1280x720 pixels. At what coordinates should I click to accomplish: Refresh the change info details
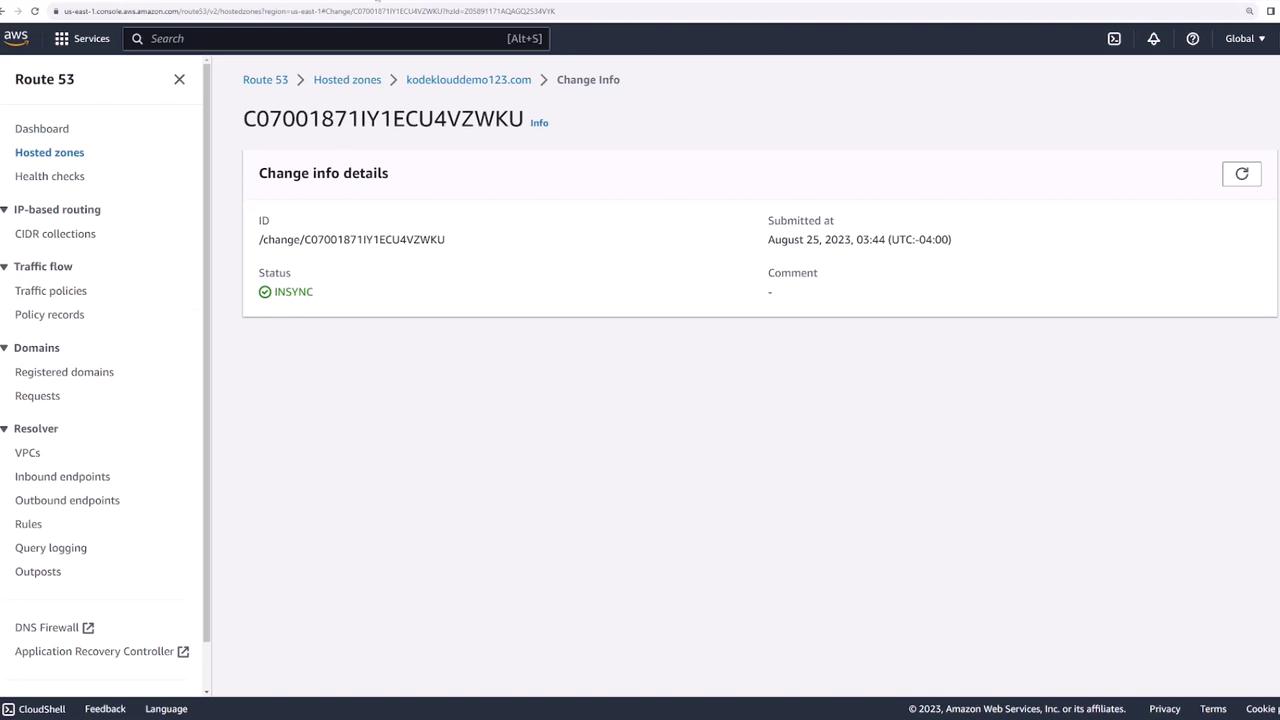tap(1242, 174)
